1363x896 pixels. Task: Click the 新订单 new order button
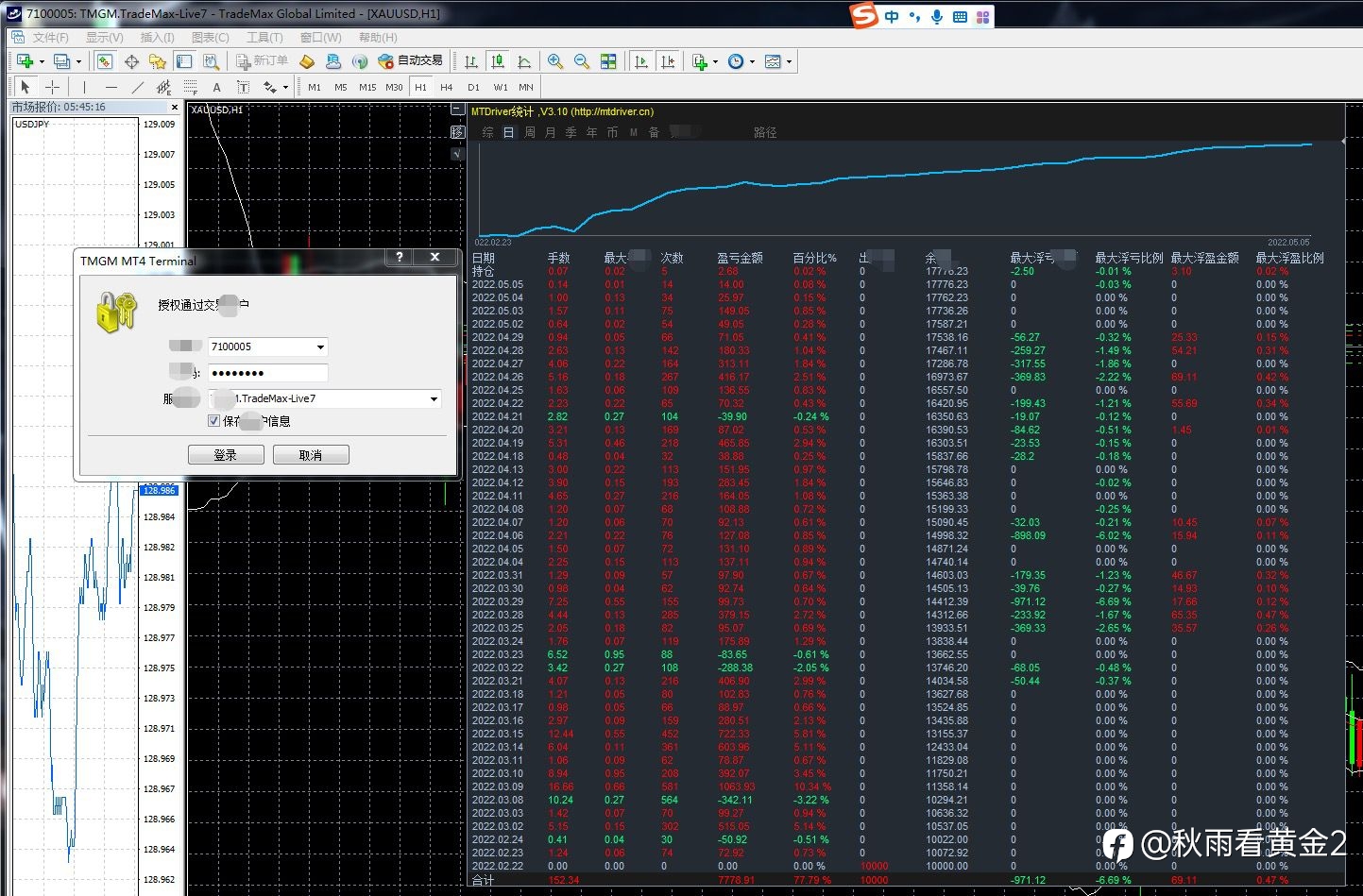[x=262, y=61]
